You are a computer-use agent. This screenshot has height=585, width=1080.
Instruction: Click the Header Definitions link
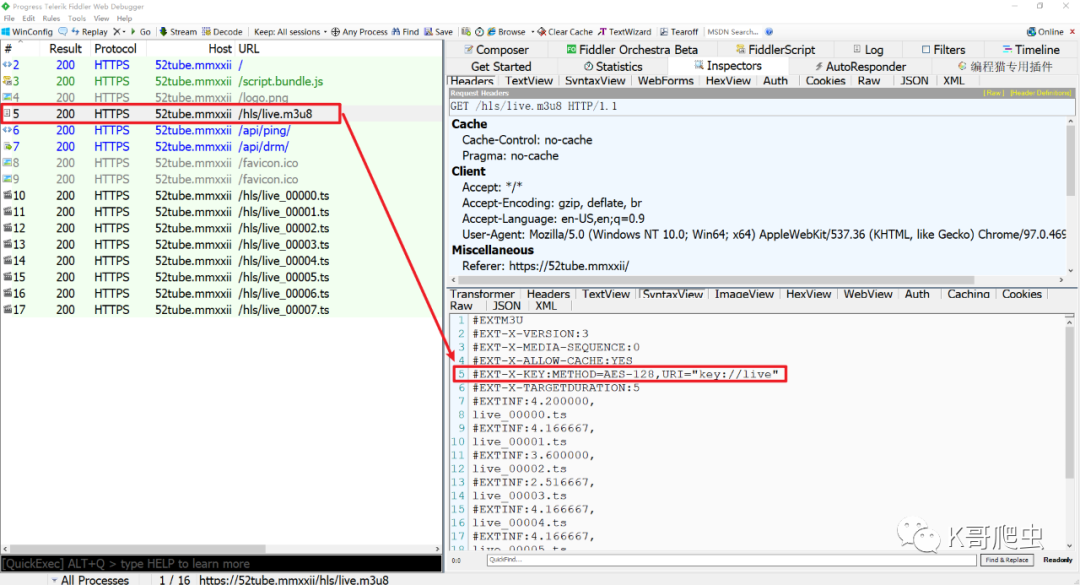click(x=1040, y=93)
